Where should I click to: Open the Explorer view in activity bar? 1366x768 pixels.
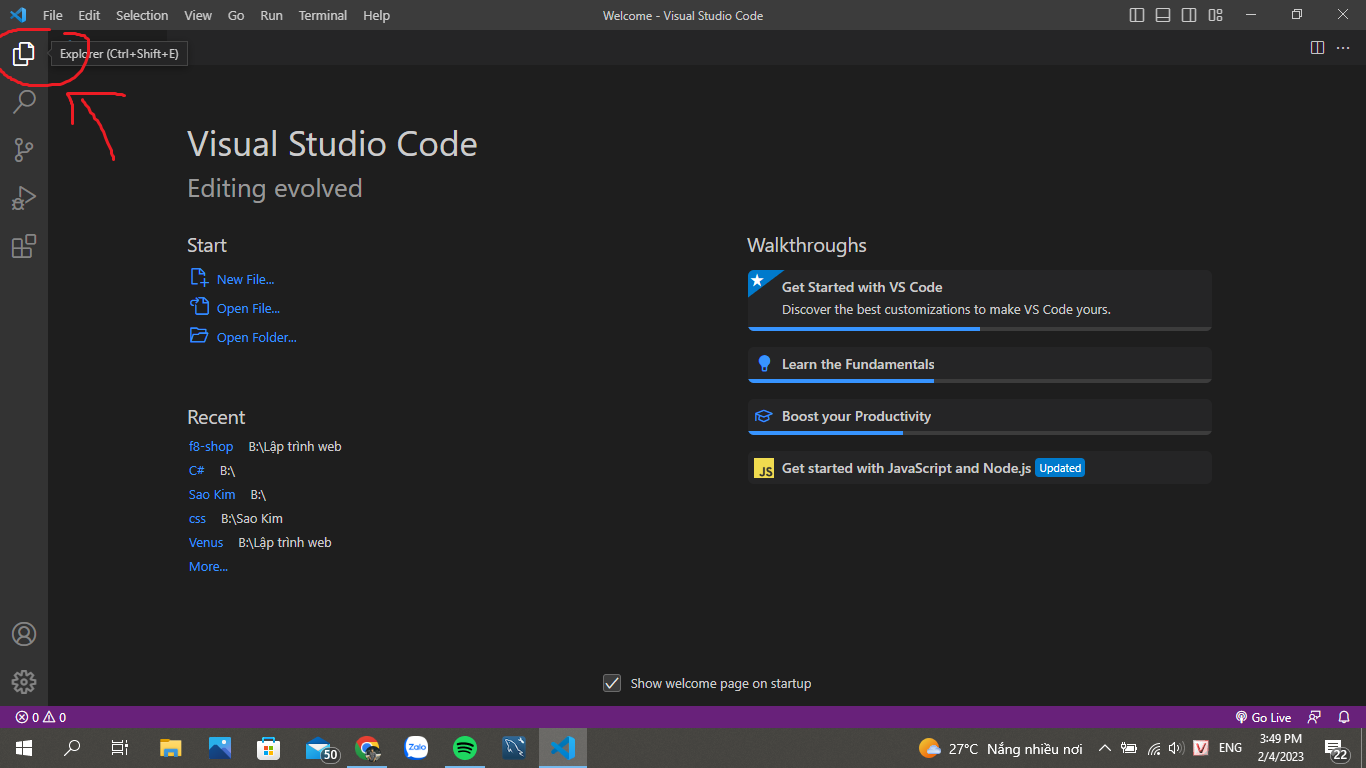(24, 54)
